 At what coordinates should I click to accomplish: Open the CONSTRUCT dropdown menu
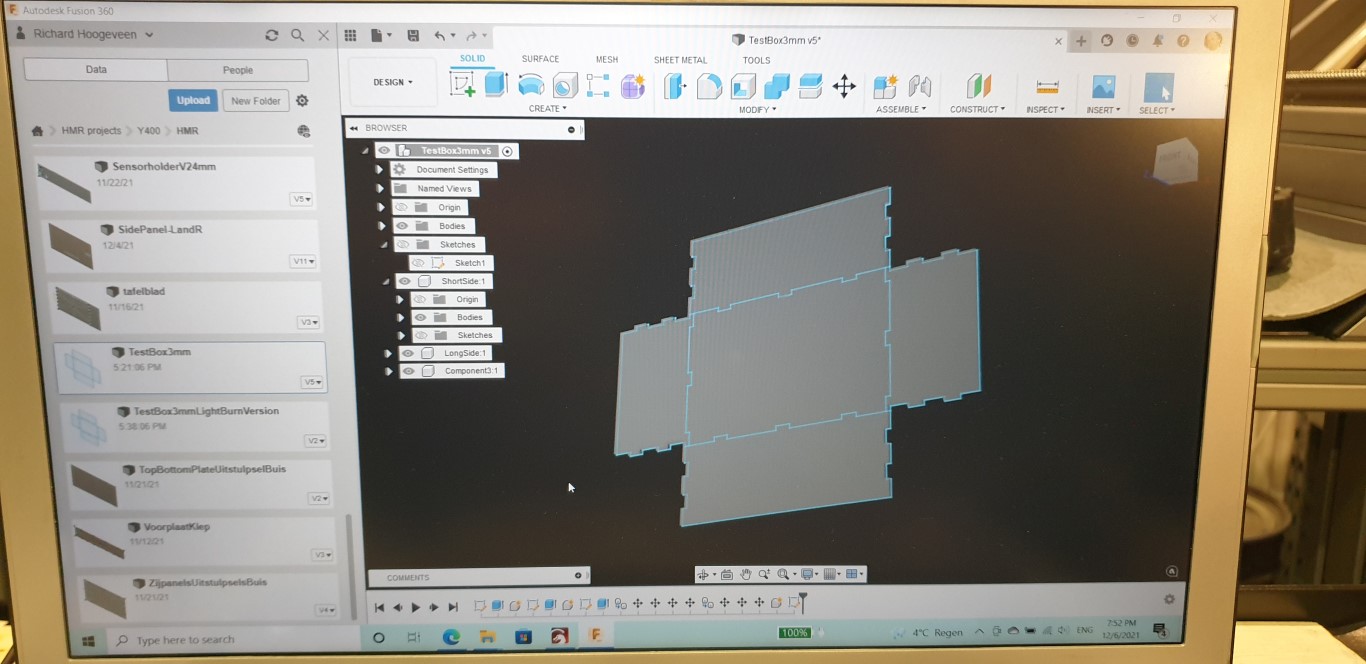(x=977, y=109)
